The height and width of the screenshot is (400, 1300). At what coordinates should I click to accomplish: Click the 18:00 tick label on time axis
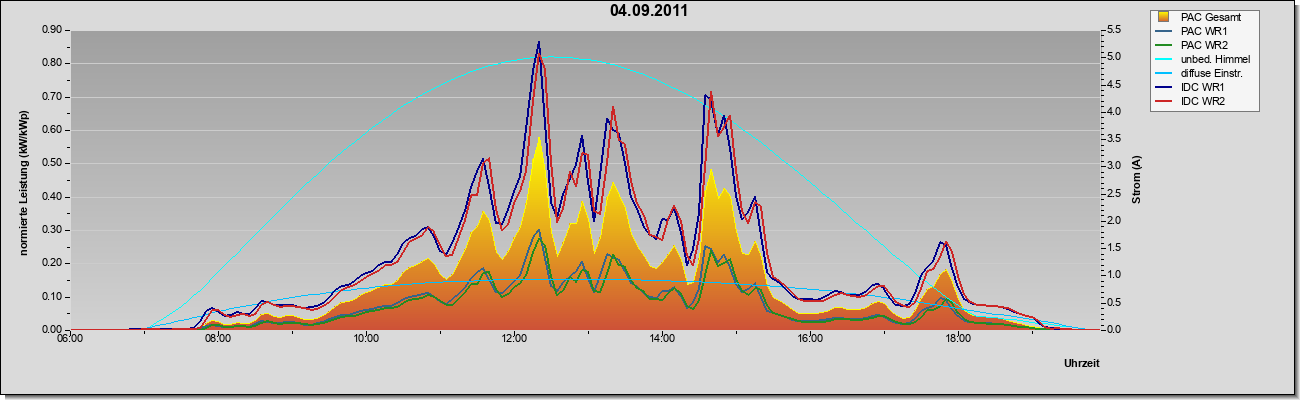958,338
